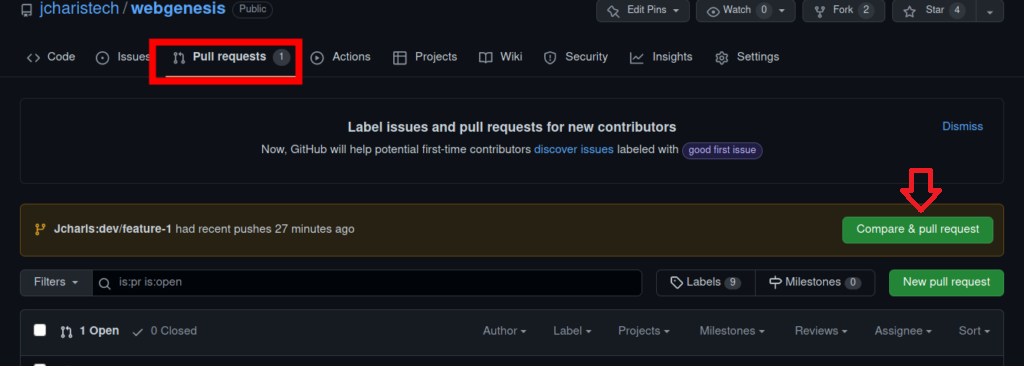Open the Actions tab

pos(340,58)
